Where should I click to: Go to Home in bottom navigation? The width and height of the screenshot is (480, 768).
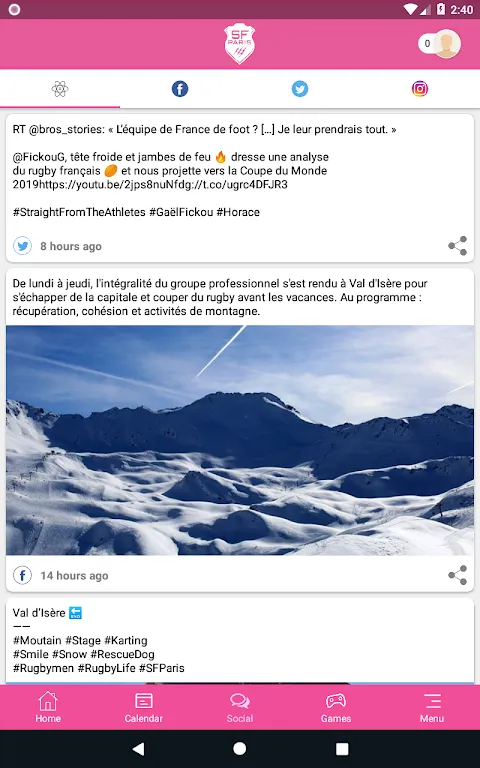tap(48, 707)
